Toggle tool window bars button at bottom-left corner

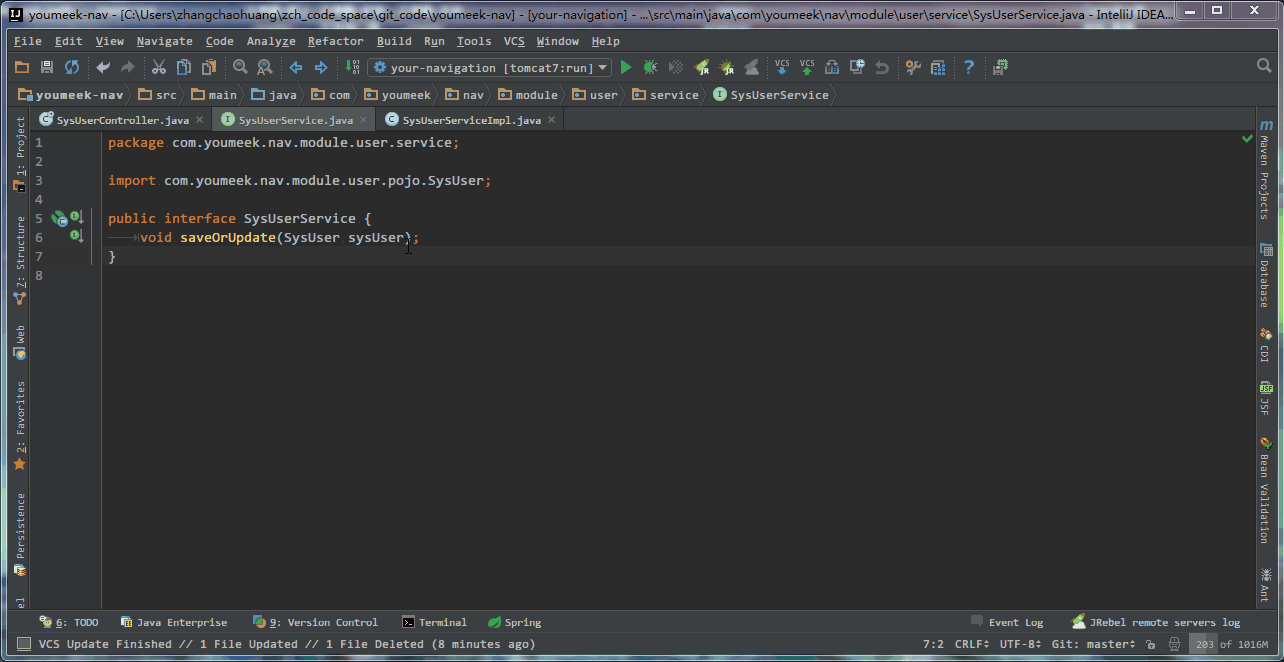tap(23, 644)
